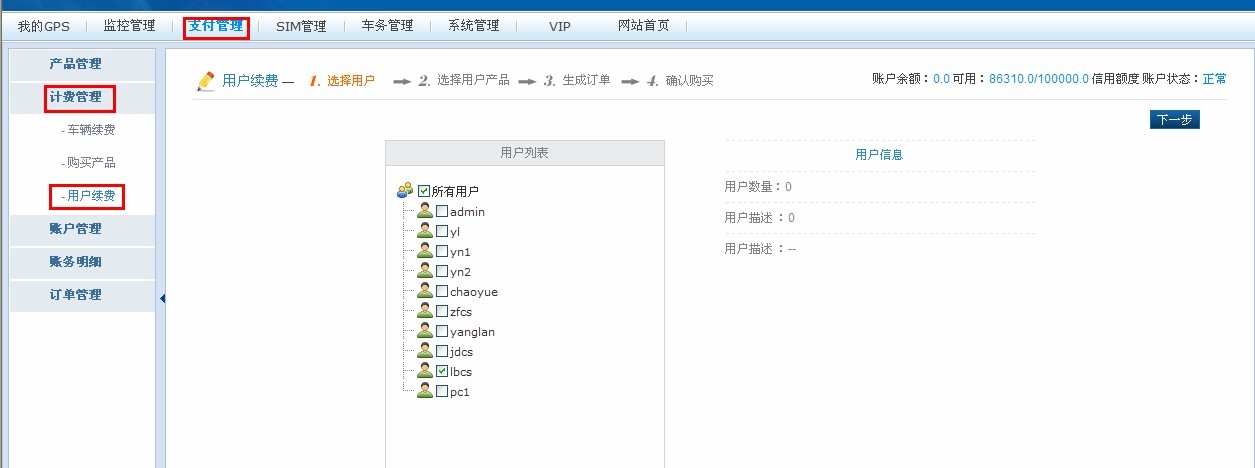Click the group icon beside 所有用户
The height and width of the screenshot is (468, 1255).
(405, 190)
